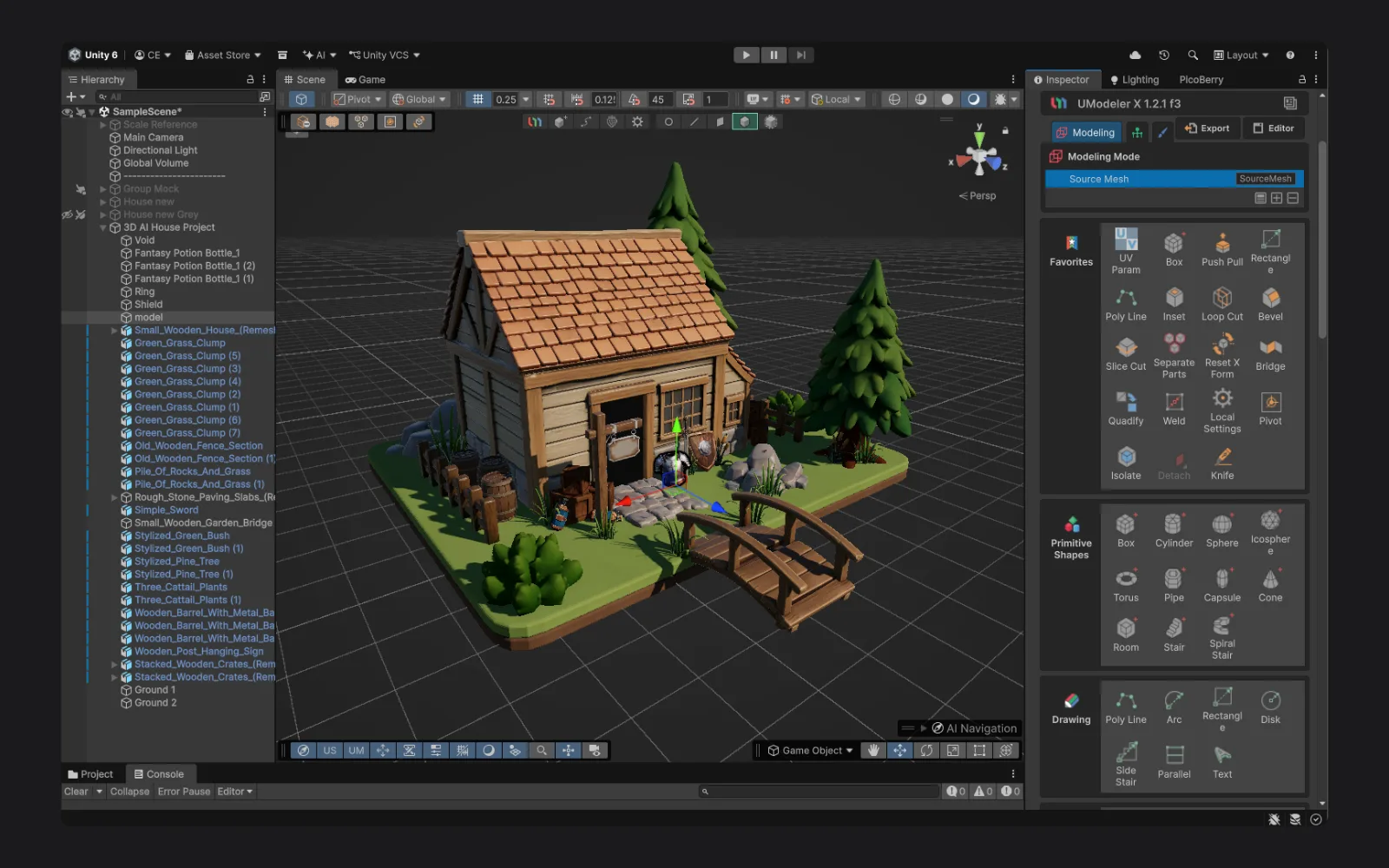Open the Console tab

click(x=160, y=774)
